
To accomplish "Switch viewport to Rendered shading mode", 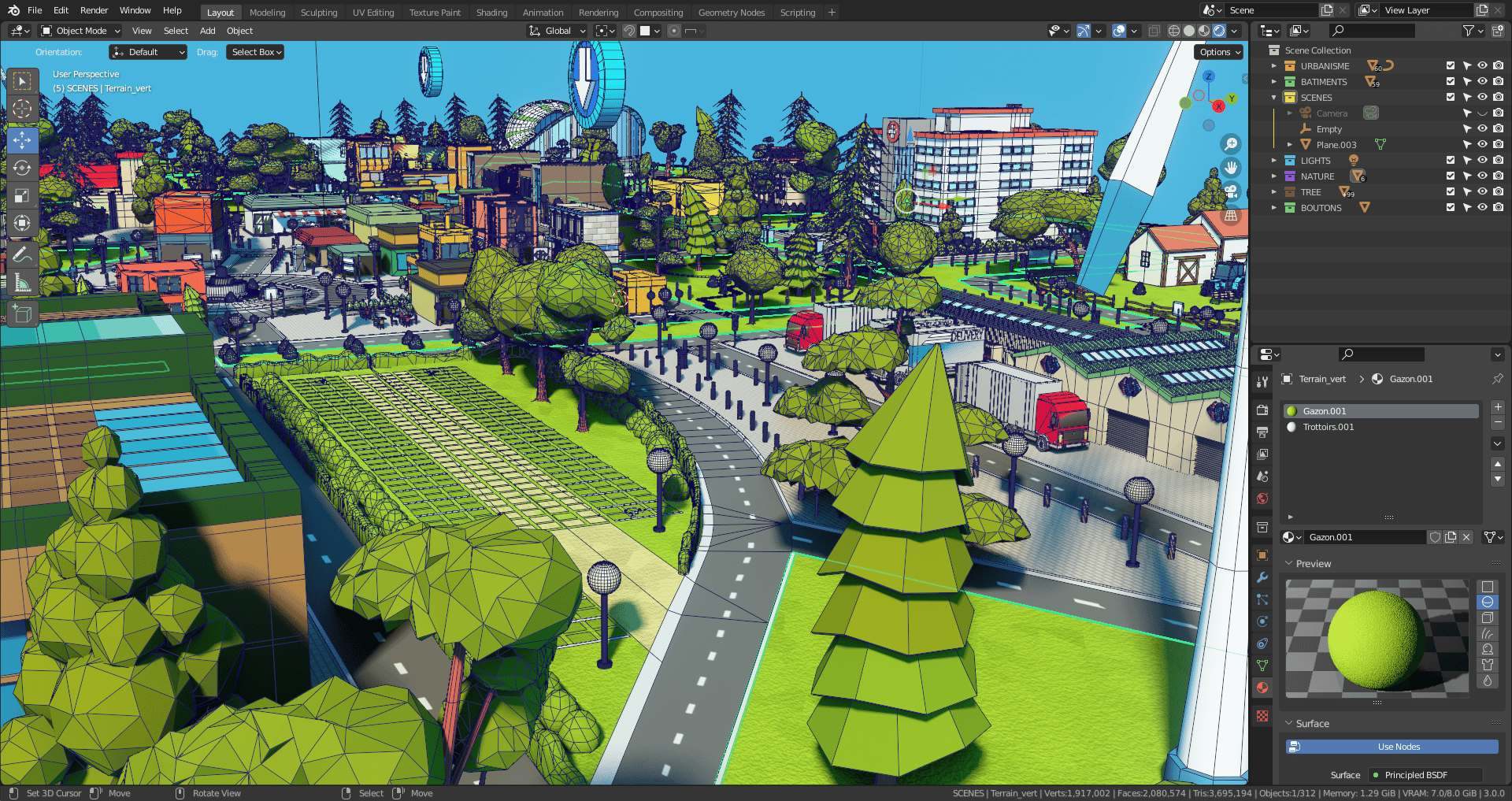I will pos(1219,31).
